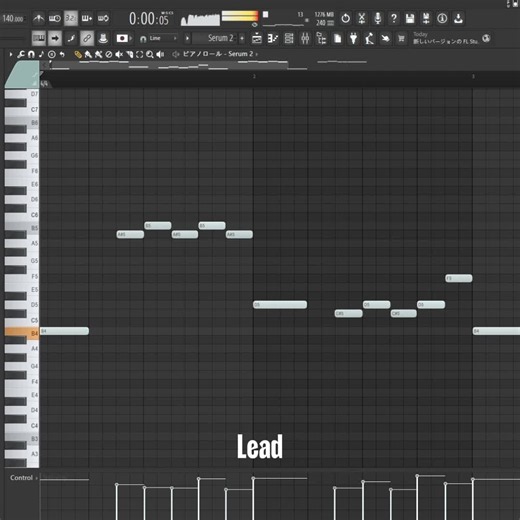
Task: Toggle overdub recording with keyboard plus icon
Action: click(87, 18)
